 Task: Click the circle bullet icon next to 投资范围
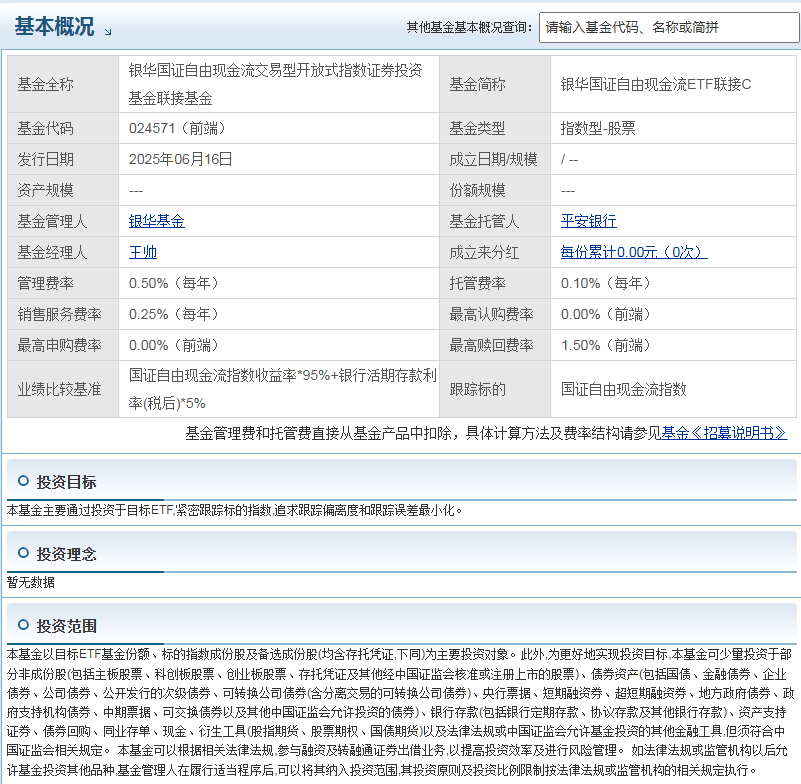click(23, 625)
